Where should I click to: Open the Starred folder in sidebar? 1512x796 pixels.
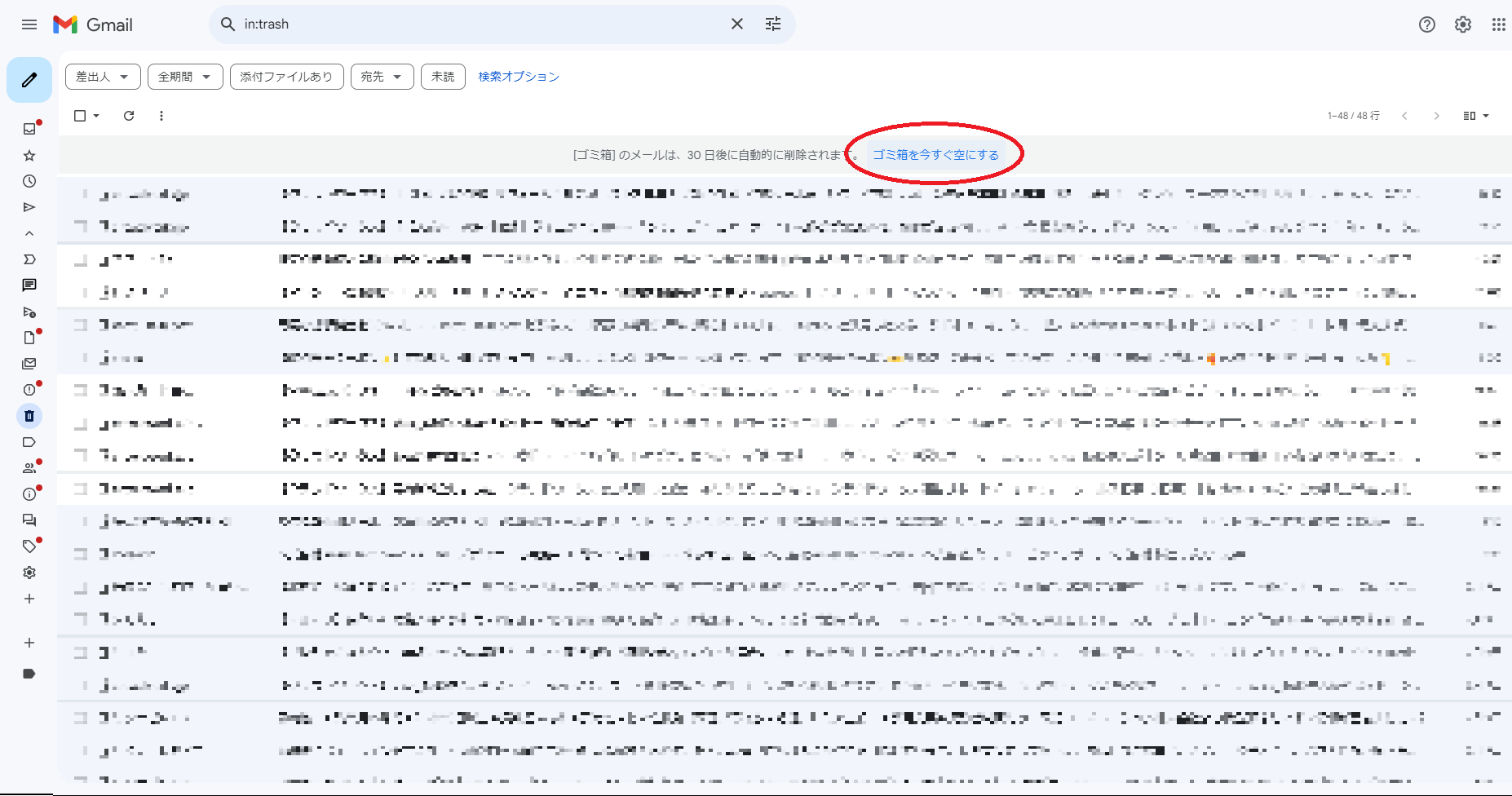29,155
